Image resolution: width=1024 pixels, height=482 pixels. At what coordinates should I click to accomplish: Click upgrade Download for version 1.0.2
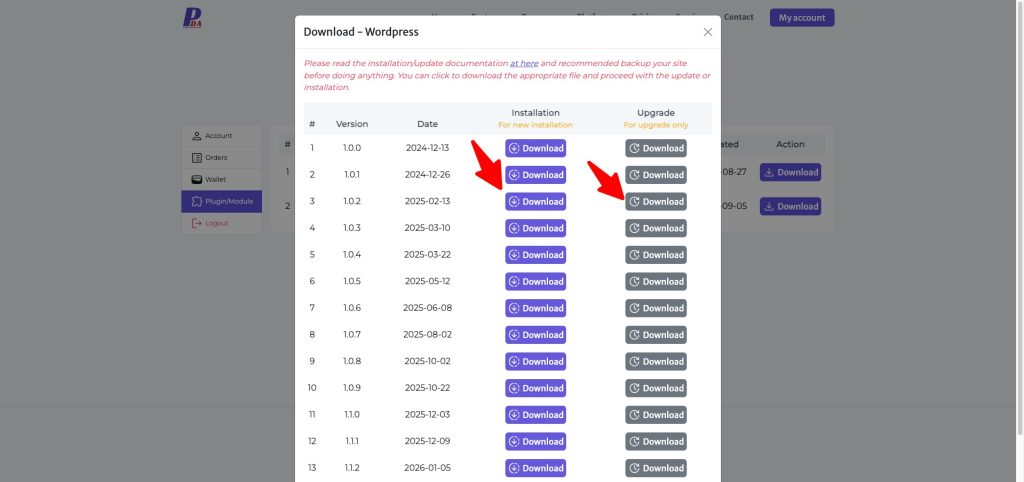coord(656,201)
